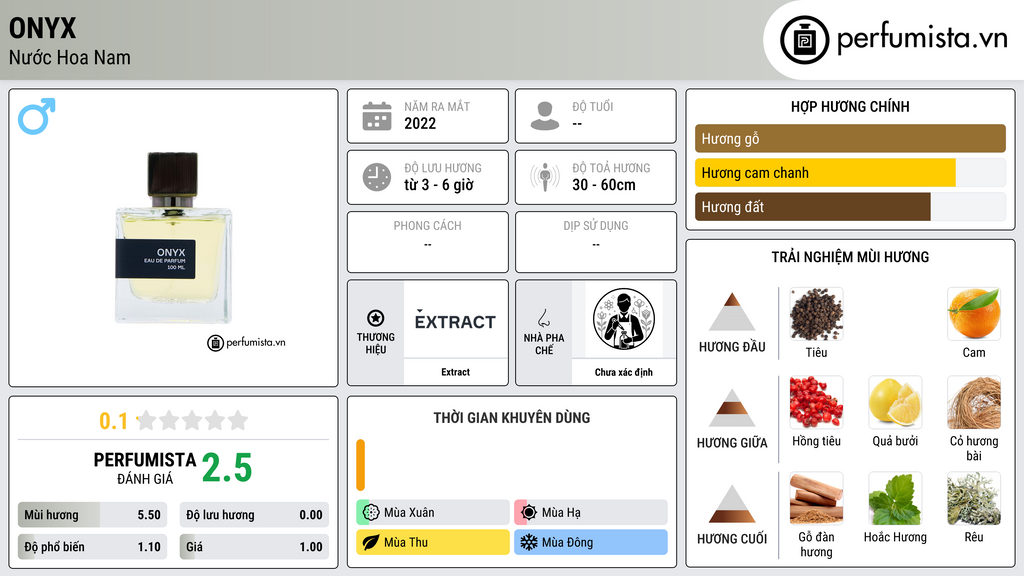Screen dimensions: 1024x576
Task: Click the leaf icon in Mùa Thu
Action: (x=371, y=542)
